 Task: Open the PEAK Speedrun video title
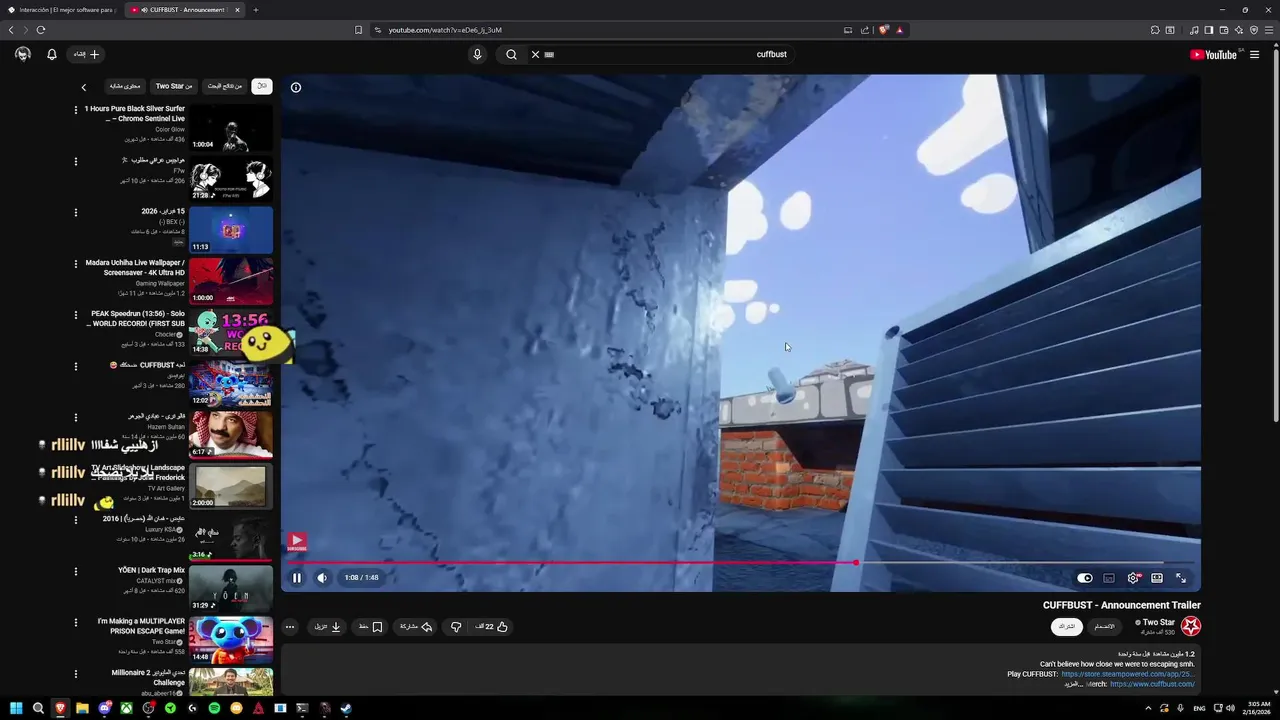click(136, 319)
